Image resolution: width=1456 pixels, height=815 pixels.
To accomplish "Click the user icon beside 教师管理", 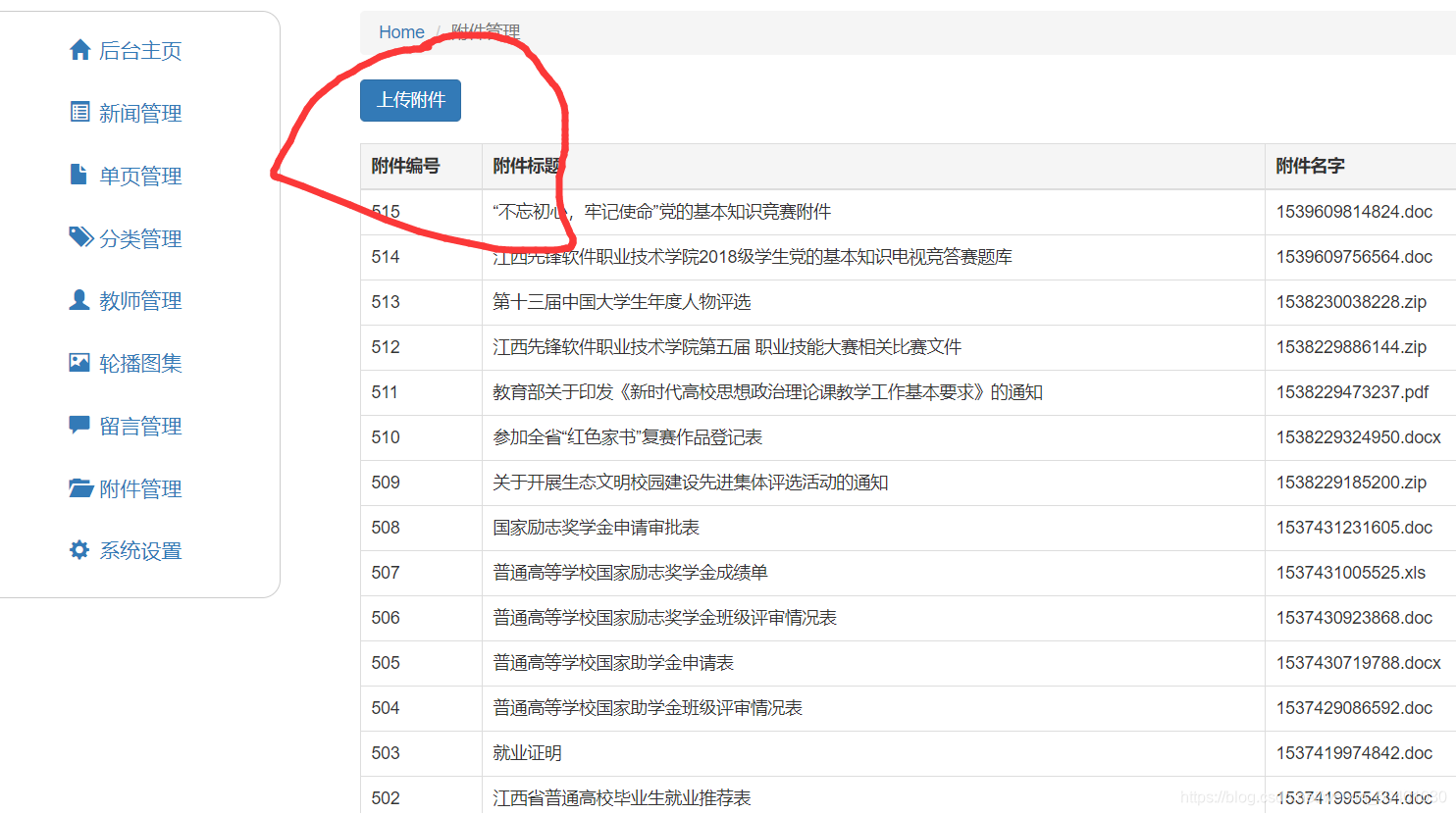I will [x=79, y=300].
